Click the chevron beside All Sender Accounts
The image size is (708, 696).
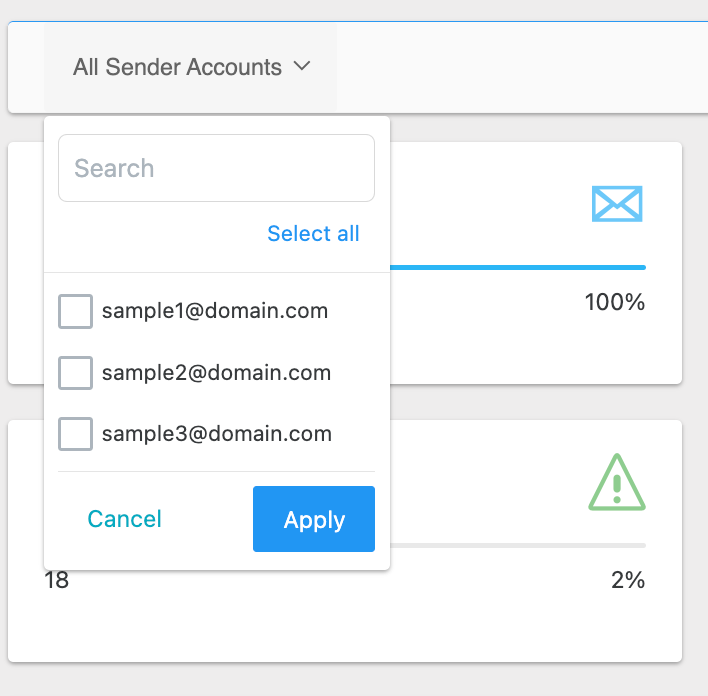tap(302, 66)
